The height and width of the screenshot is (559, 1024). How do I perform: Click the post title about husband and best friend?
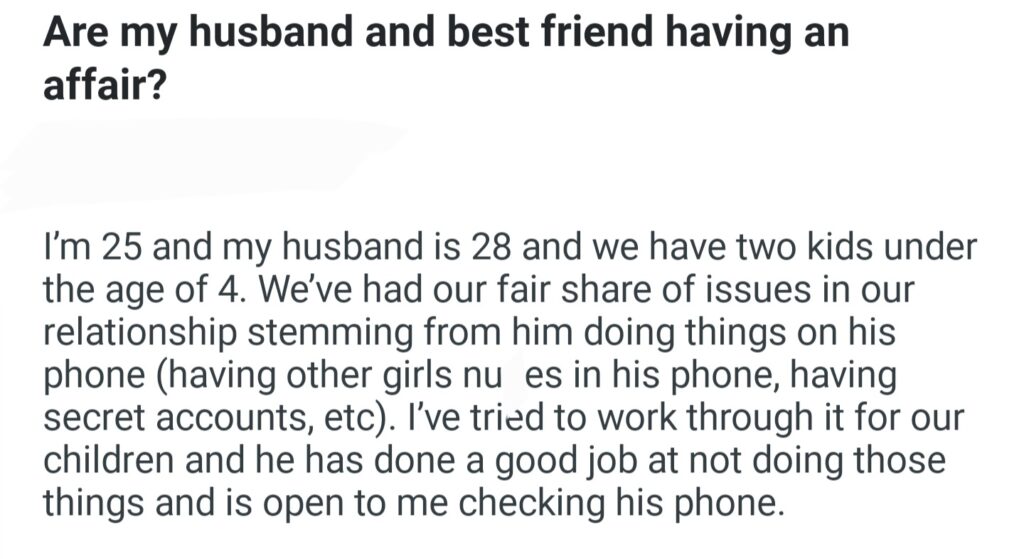(x=445, y=34)
